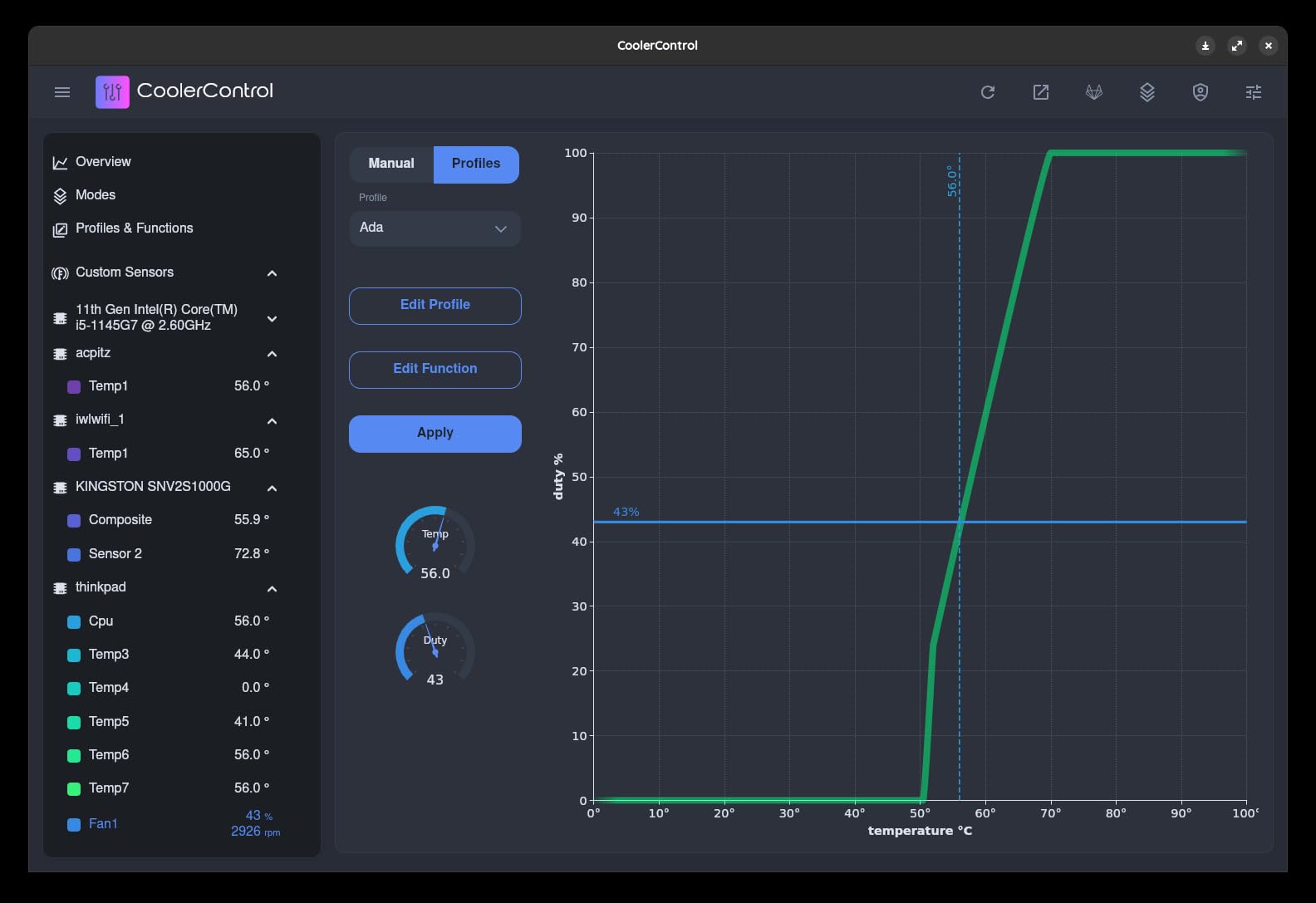Open the modes layers icon in header

[x=1147, y=92]
